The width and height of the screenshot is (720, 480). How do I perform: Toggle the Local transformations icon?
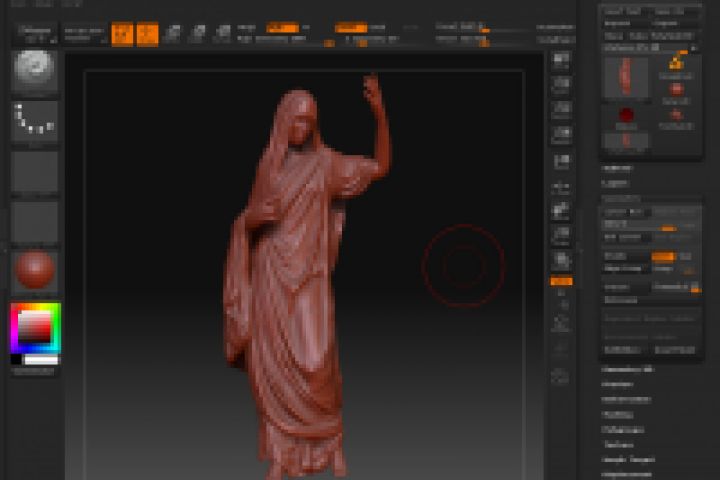click(x=561, y=236)
